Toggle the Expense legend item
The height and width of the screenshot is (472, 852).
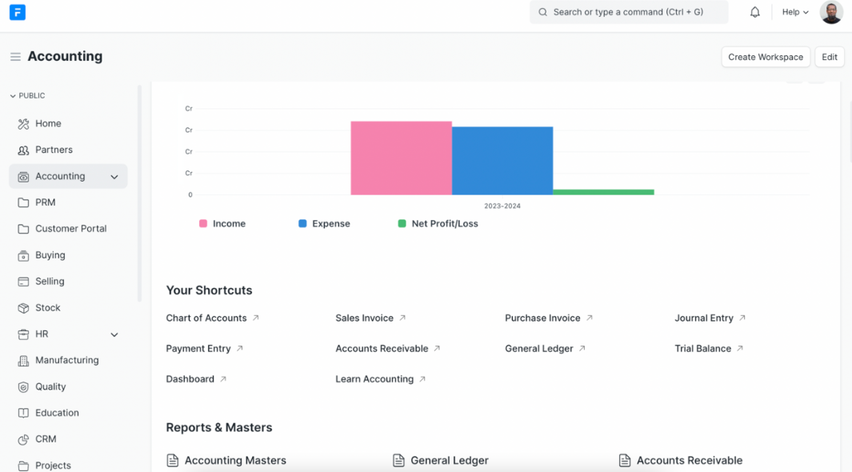[323, 224]
